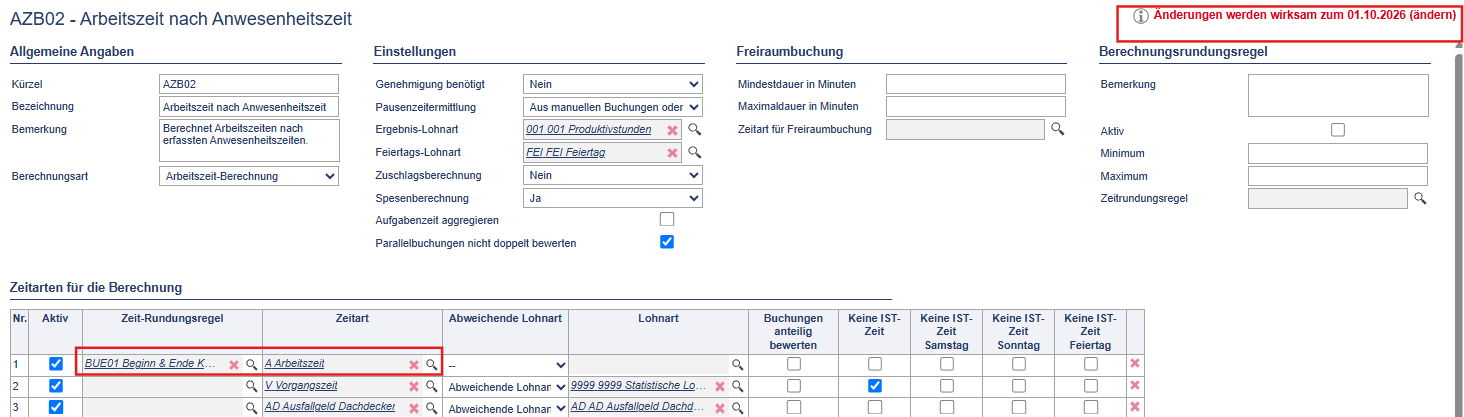This screenshot has width=1464, height=417.
Task: Click the Maximum field under Berechnungsrundungsregel
Action: pyautogui.click(x=1338, y=176)
